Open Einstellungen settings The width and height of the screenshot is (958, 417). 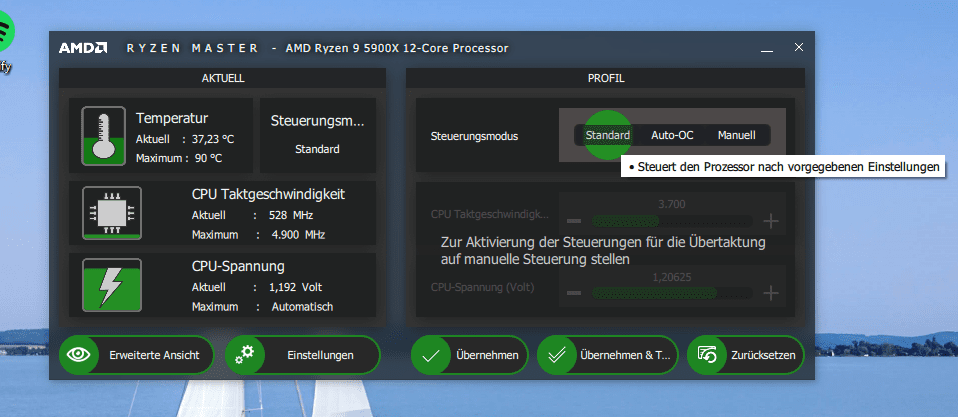tap(302, 355)
